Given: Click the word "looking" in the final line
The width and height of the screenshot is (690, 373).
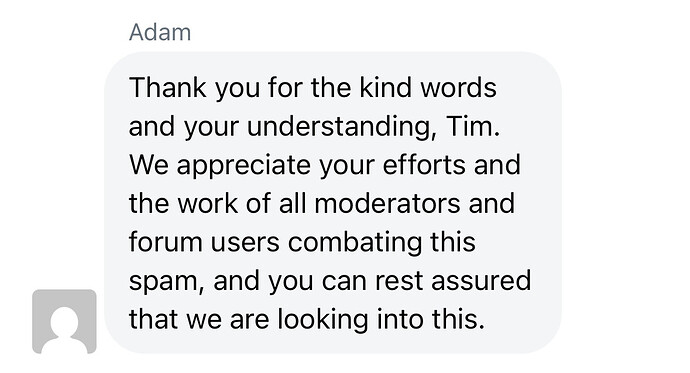Looking at the screenshot, I should pos(323,320).
